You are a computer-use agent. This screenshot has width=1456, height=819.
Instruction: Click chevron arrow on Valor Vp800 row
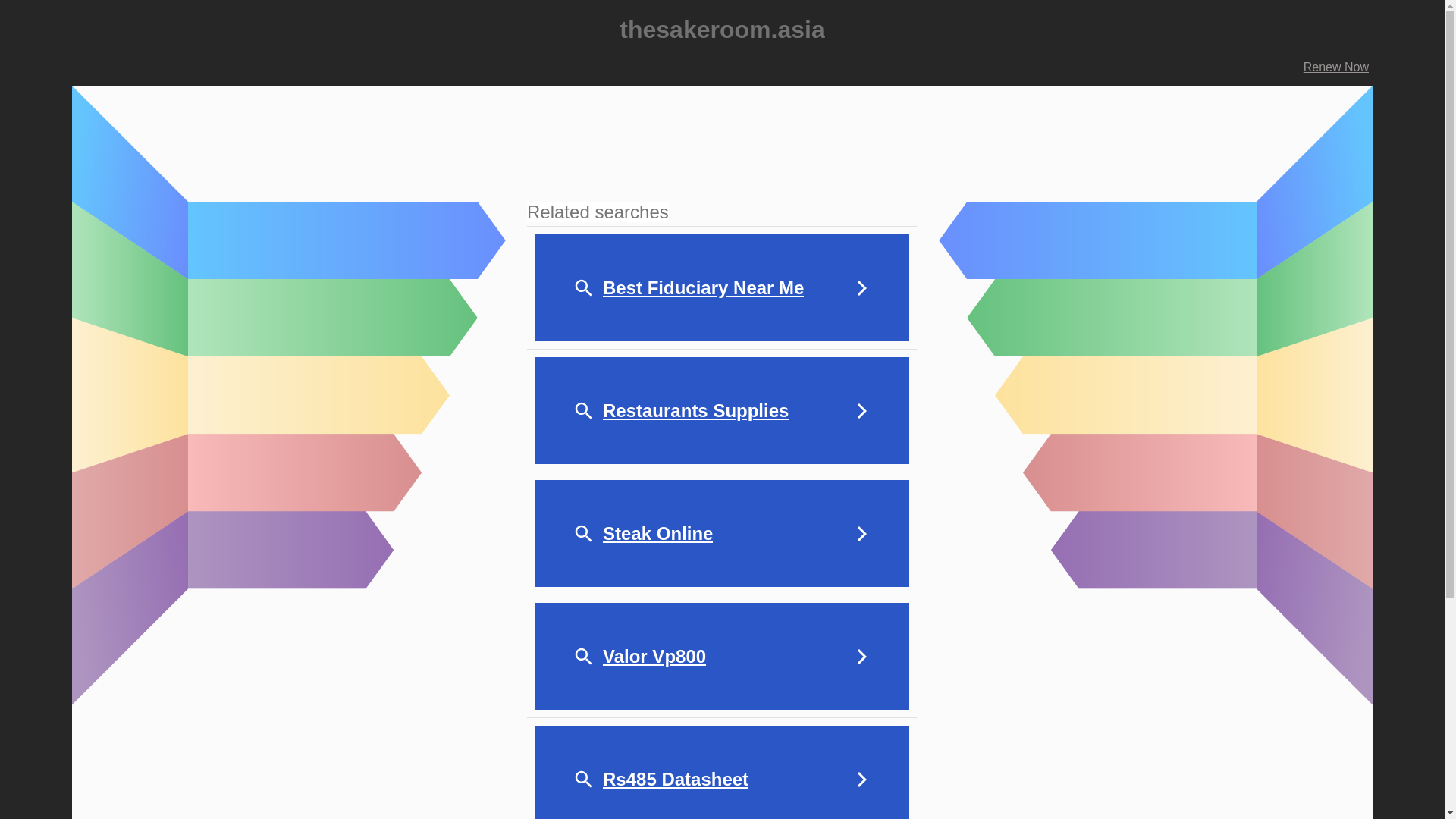tap(861, 657)
